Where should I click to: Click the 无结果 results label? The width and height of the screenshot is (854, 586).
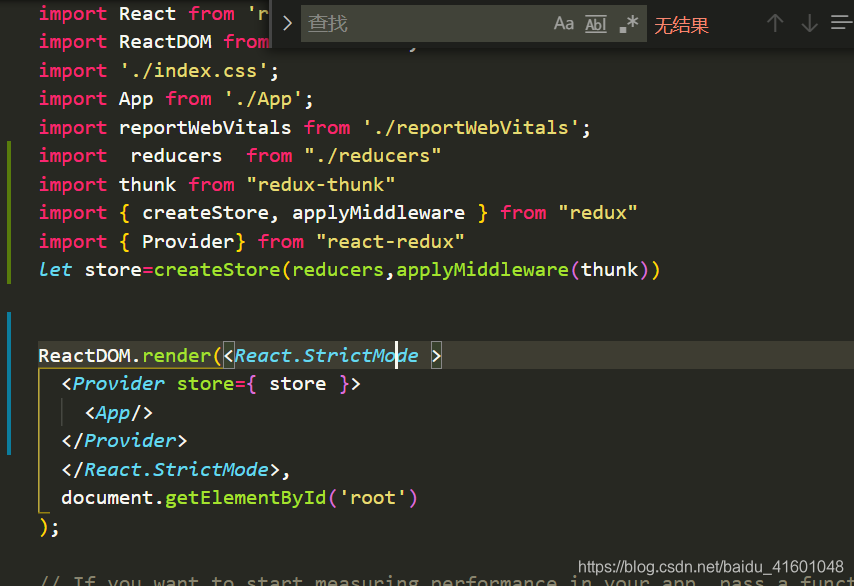pyautogui.click(x=681, y=25)
